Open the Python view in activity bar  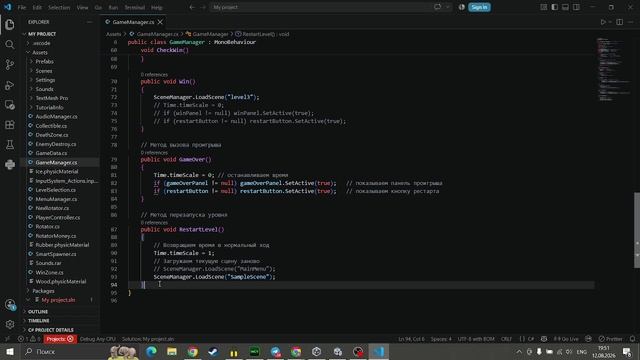[10, 164]
